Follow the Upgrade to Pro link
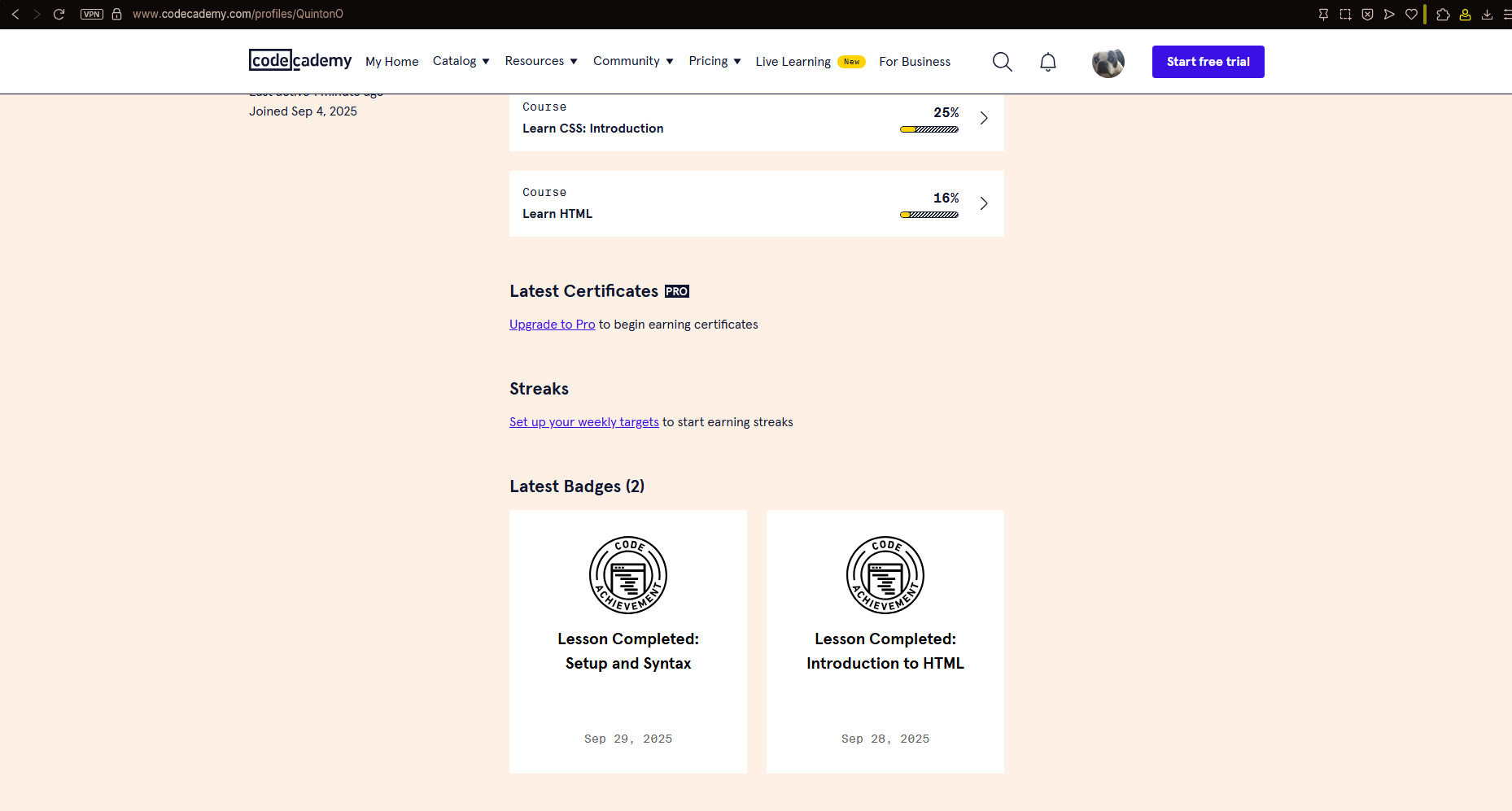 pos(552,325)
